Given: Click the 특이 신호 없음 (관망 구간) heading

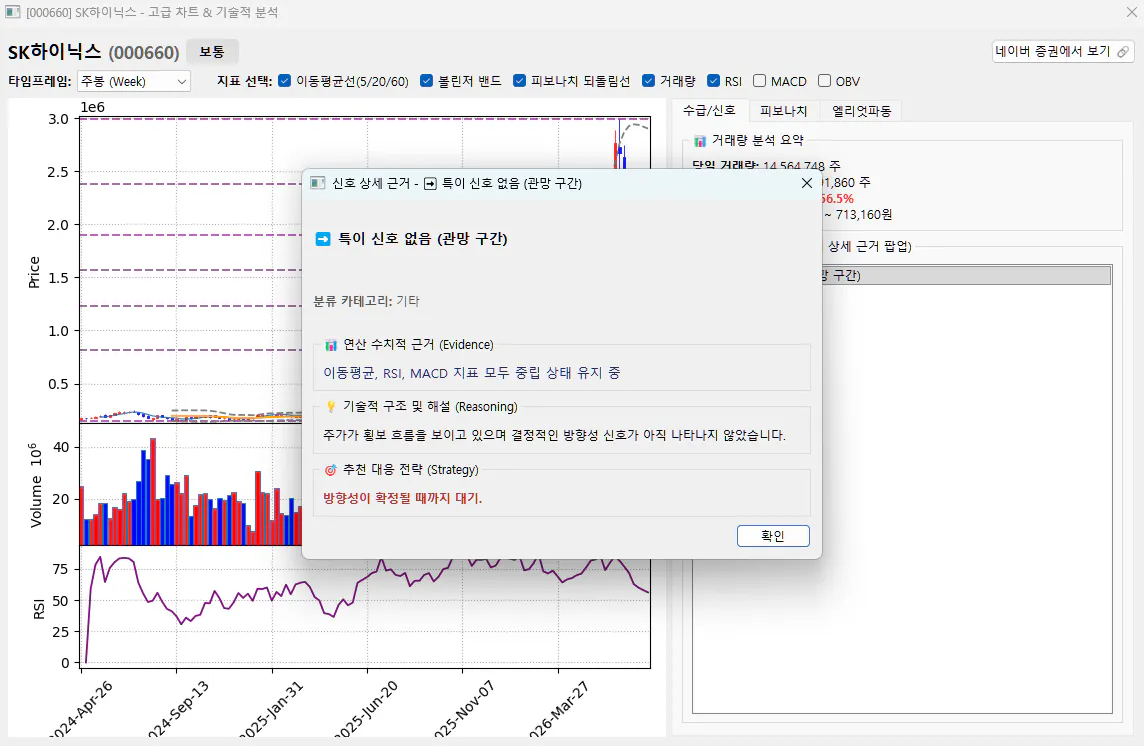Looking at the screenshot, I should click(x=422, y=239).
